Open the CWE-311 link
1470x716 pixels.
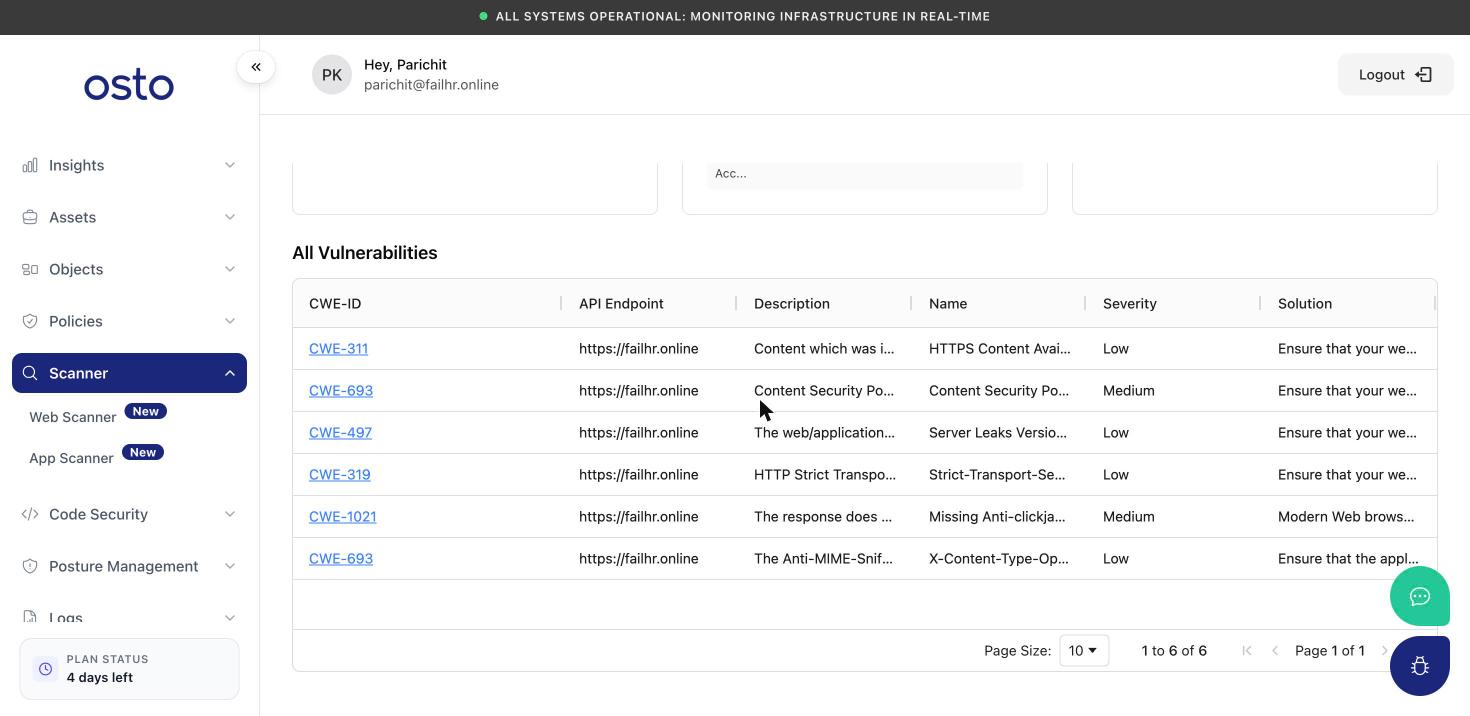(x=338, y=349)
